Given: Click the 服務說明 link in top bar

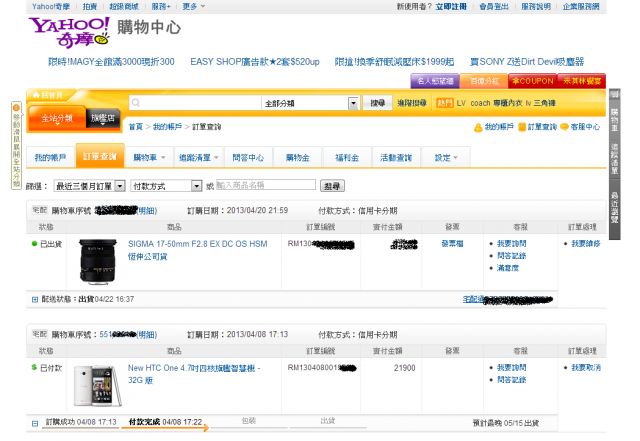Looking at the screenshot, I should (x=536, y=7).
